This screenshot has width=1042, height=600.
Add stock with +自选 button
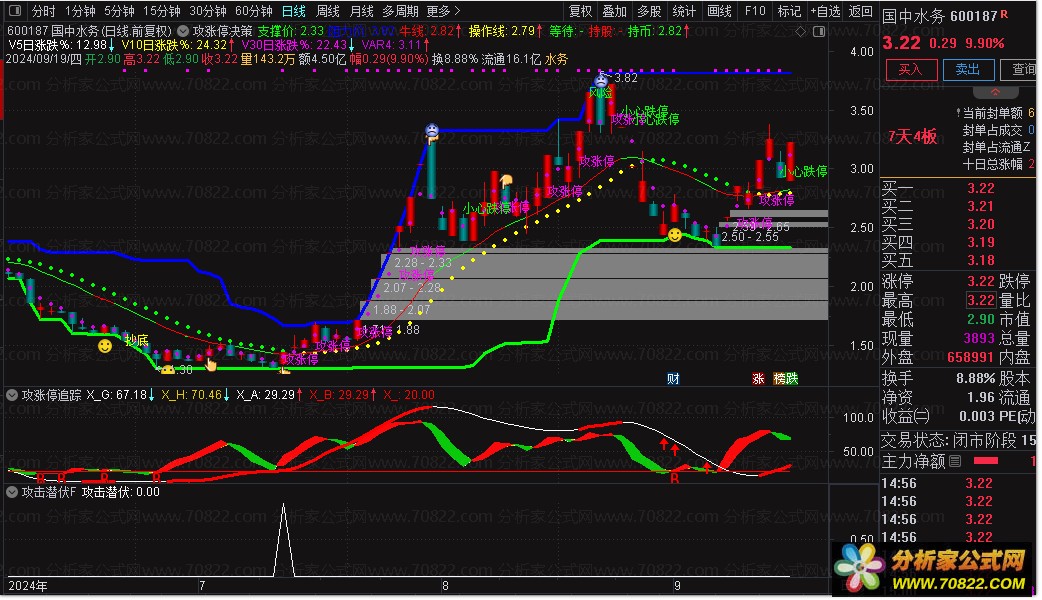point(825,11)
